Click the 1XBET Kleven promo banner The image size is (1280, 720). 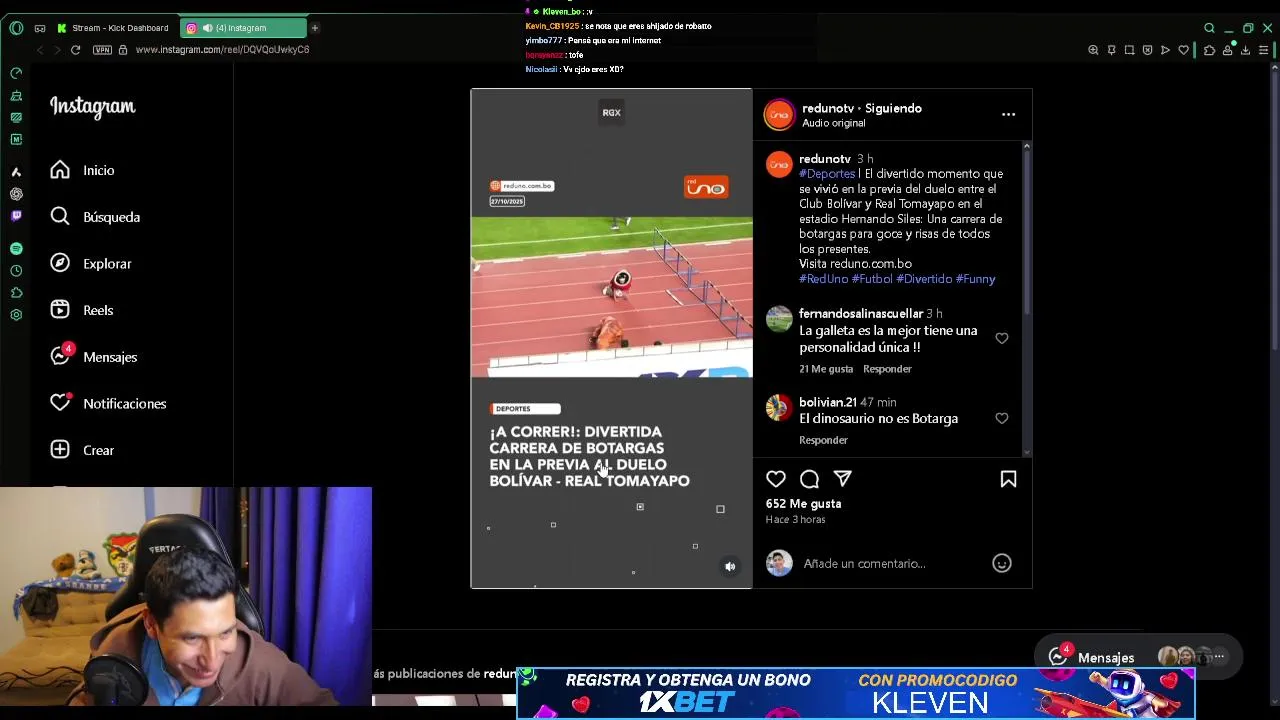856,692
